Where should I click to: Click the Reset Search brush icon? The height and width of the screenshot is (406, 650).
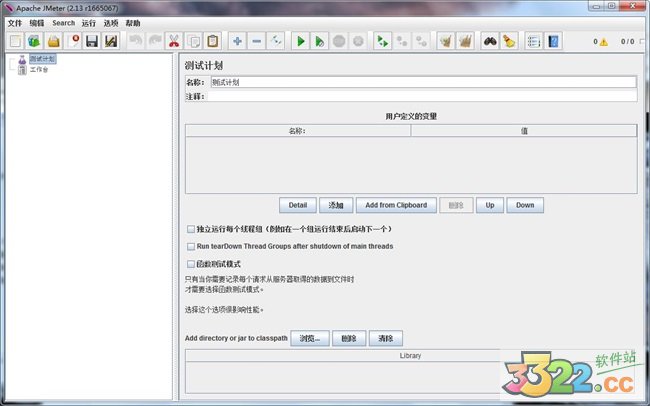point(509,41)
